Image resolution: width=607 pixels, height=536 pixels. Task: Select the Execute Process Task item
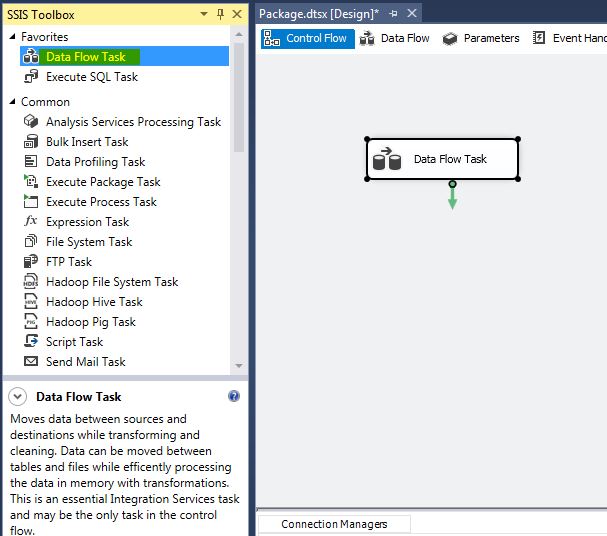(124, 202)
